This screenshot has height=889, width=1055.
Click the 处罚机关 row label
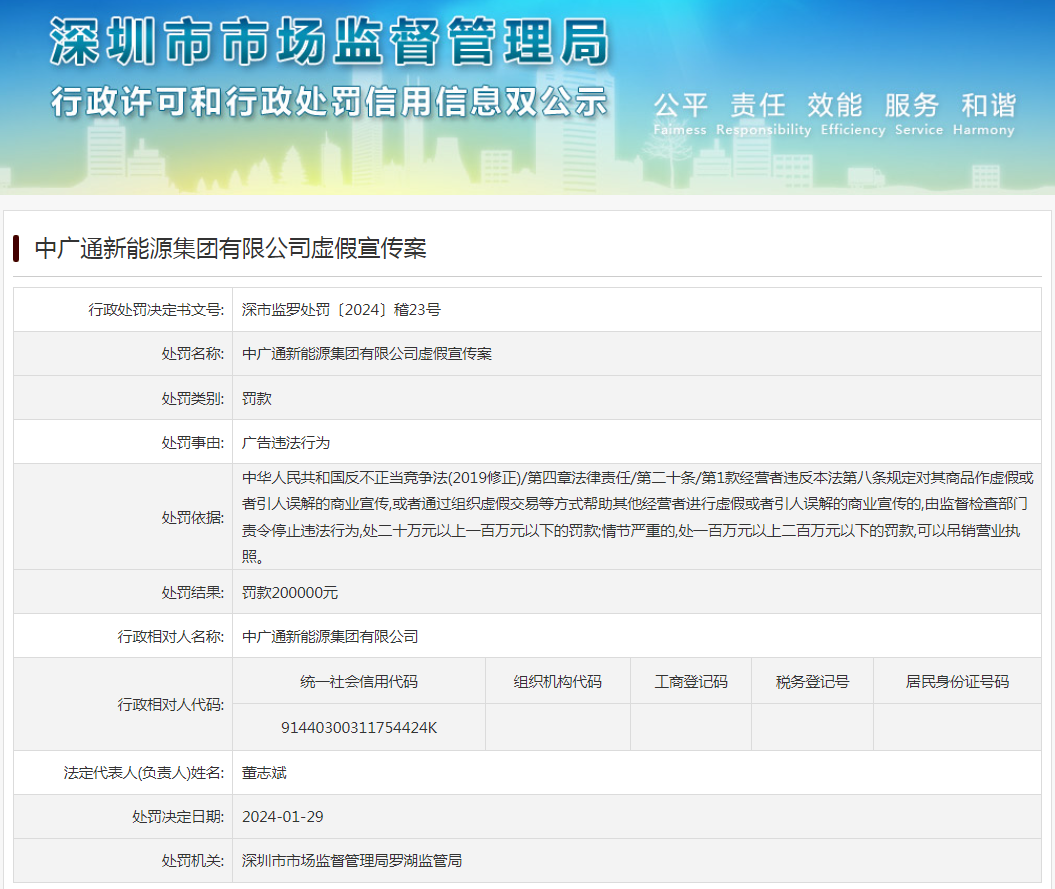[192, 861]
